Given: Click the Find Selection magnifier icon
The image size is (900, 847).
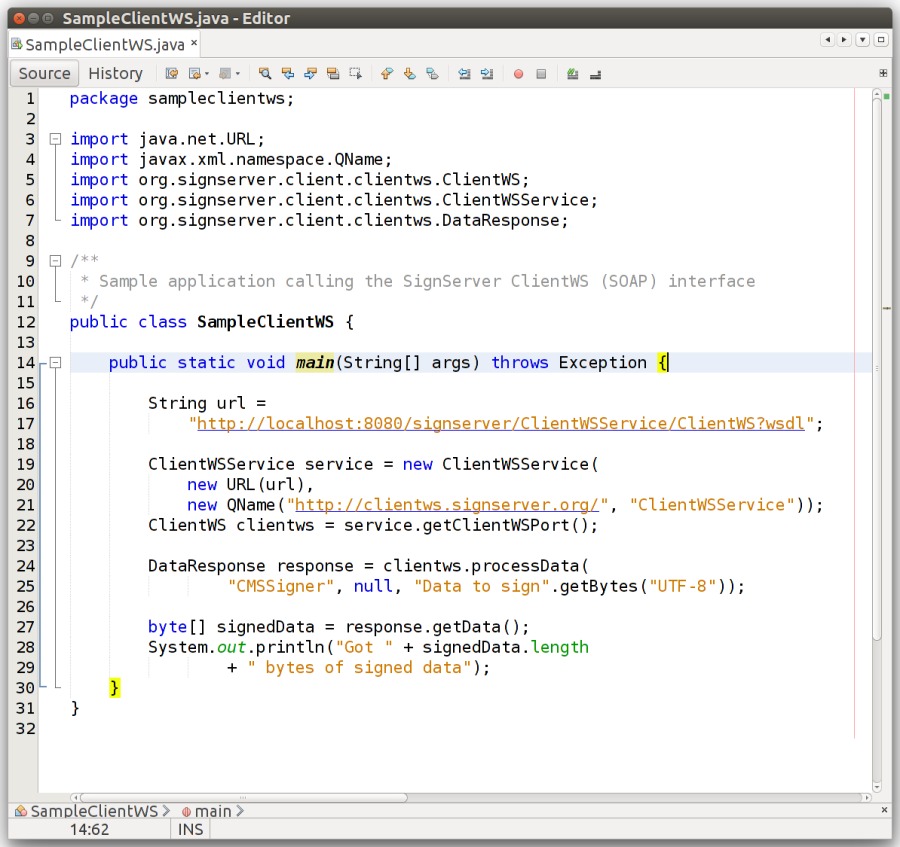Looking at the screenshot, I should [263, 73].
